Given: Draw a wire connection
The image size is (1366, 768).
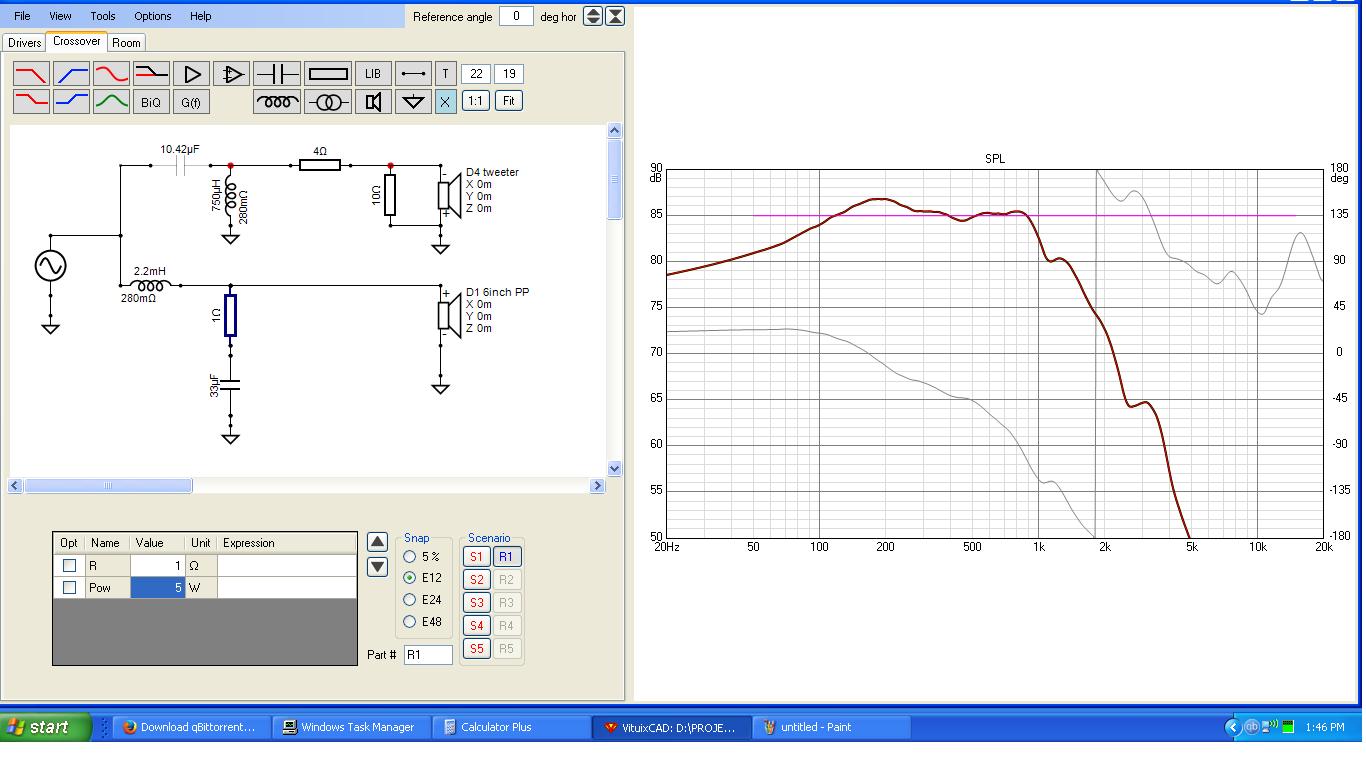Looking at the screenshot, I should (x=413, y=74).
